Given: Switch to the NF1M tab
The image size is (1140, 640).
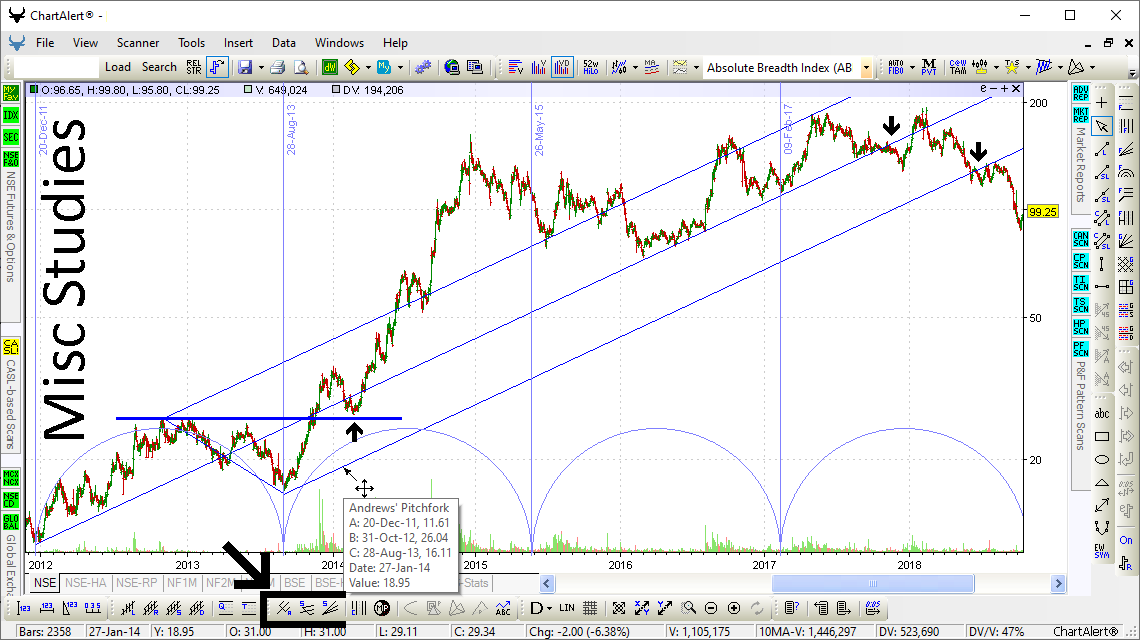Looking at the screenshot, I should pyautogui.click(x=182, y=583).
